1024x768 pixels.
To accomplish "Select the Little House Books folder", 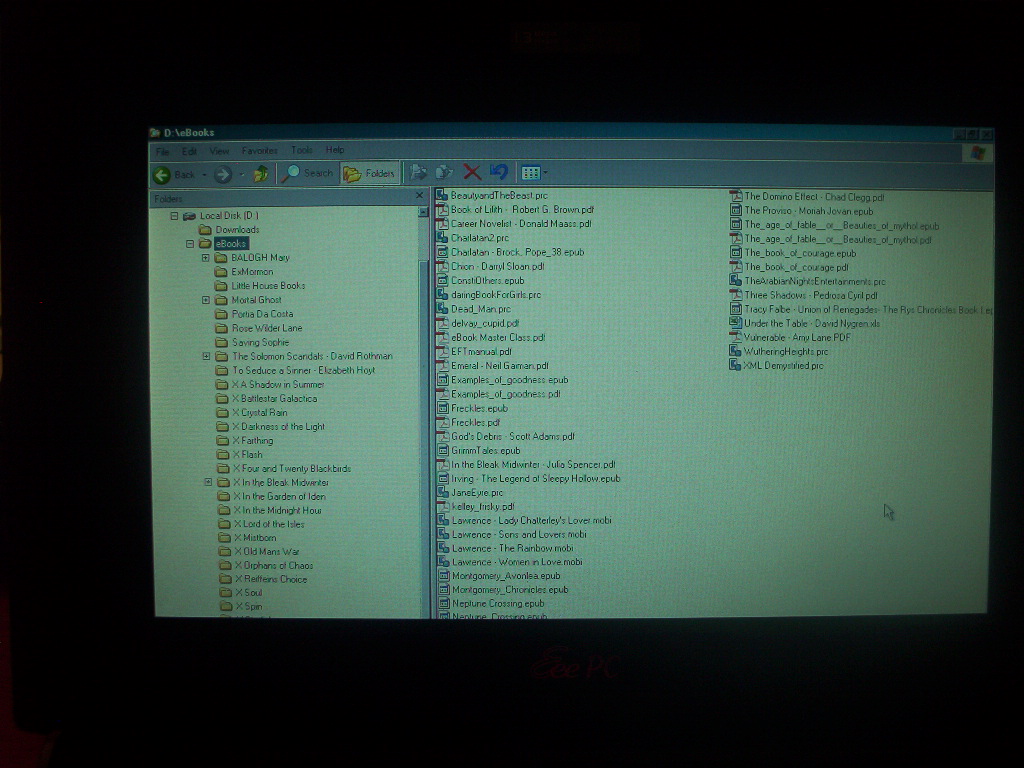I will [268, 285].
